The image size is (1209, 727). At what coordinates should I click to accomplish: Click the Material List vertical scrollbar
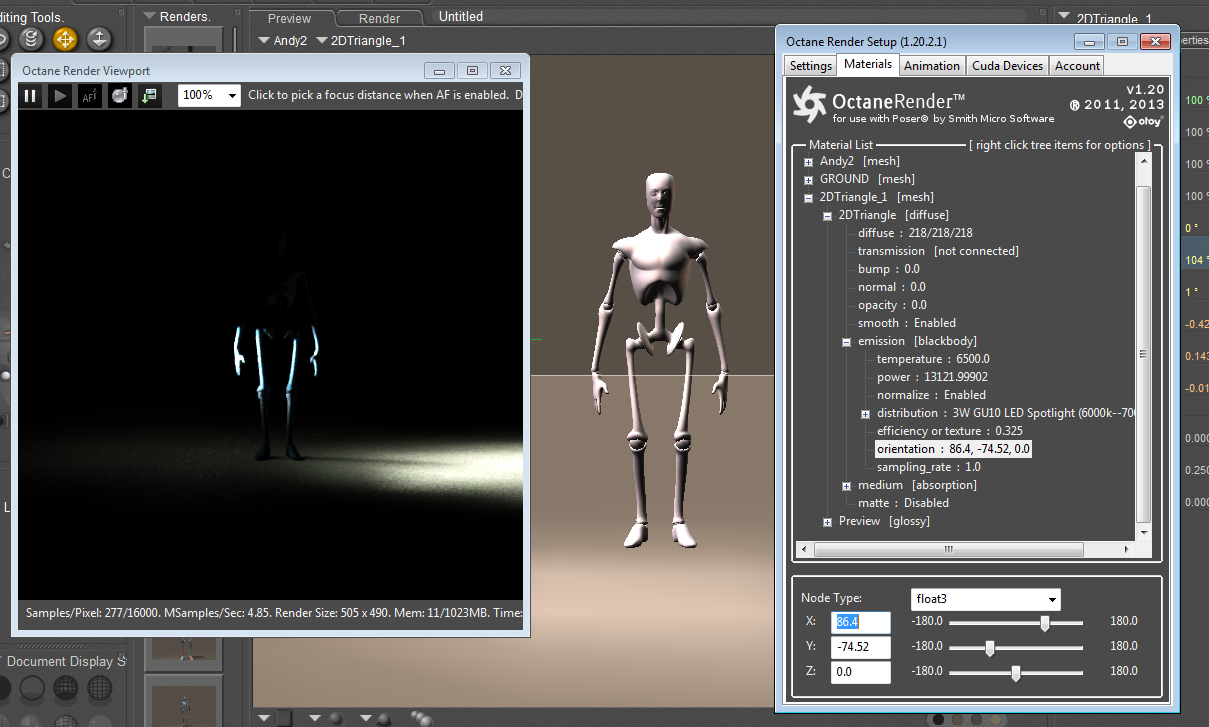(x=1143, y=353)
